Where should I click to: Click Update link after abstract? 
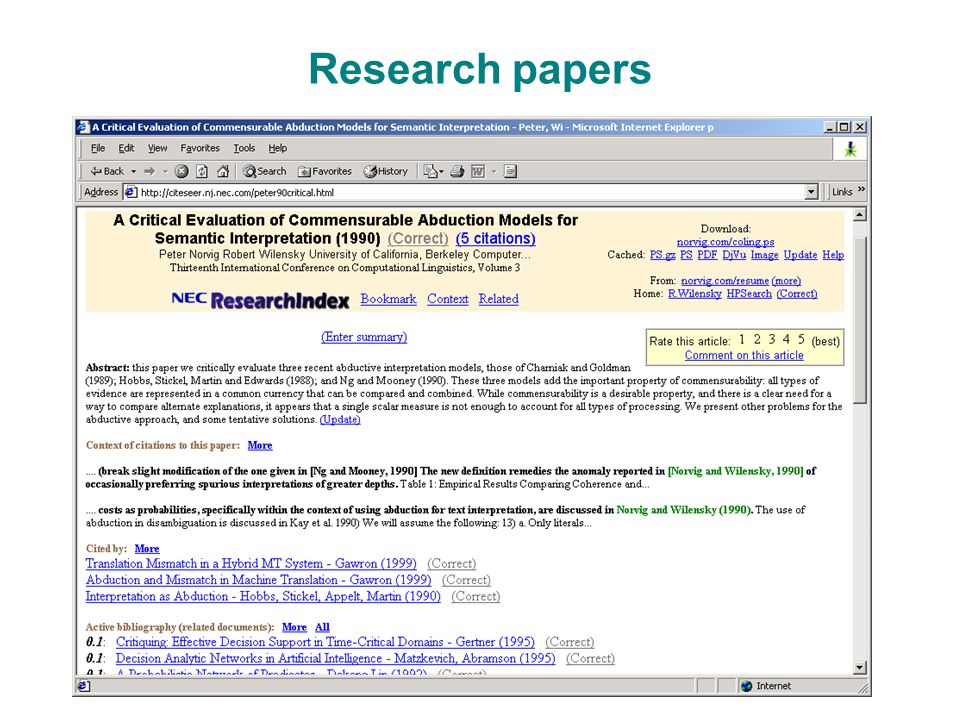[x=340, y=419]
